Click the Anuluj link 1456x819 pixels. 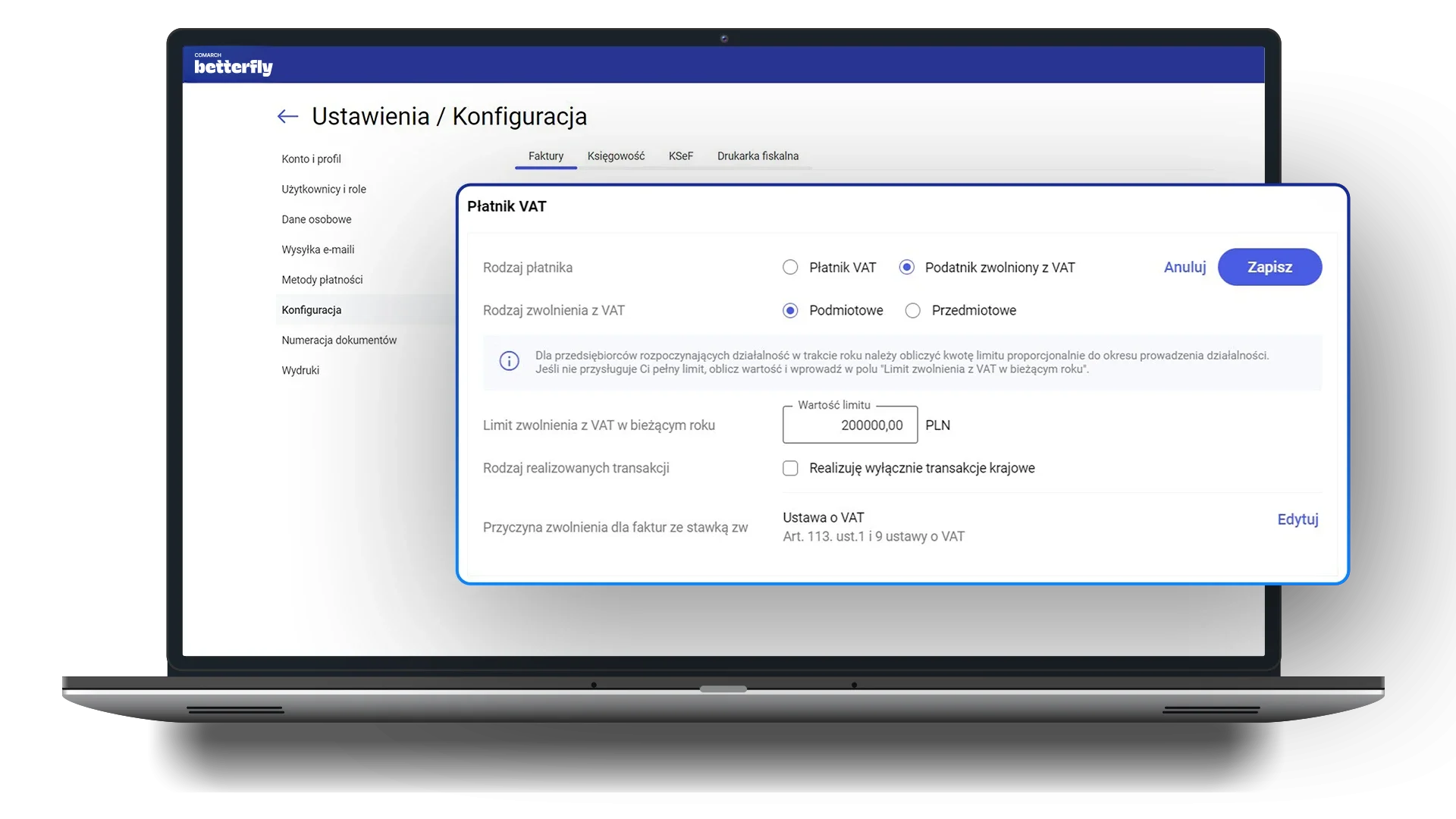click(1185, 268)
